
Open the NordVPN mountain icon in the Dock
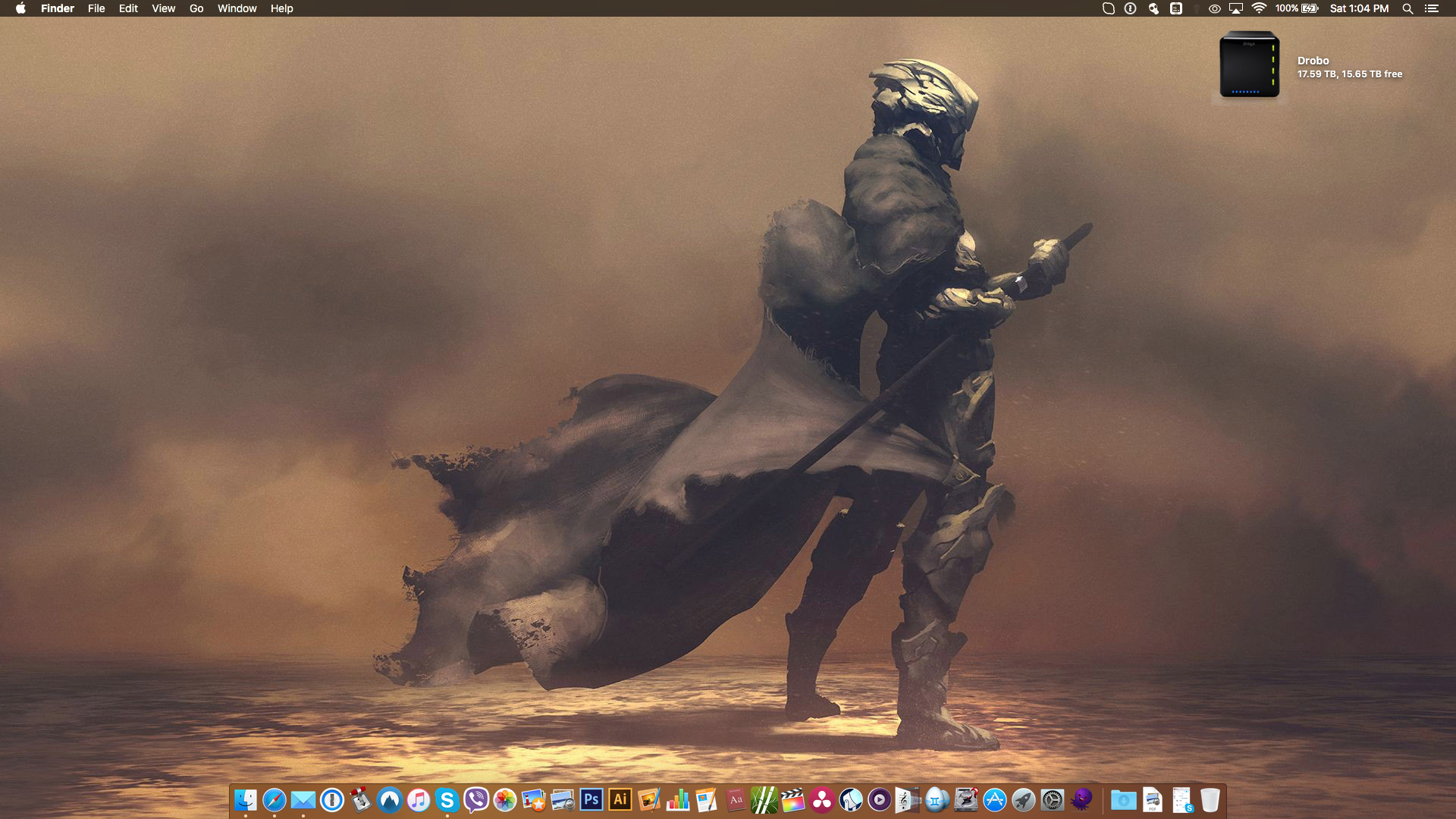point(389,799)
